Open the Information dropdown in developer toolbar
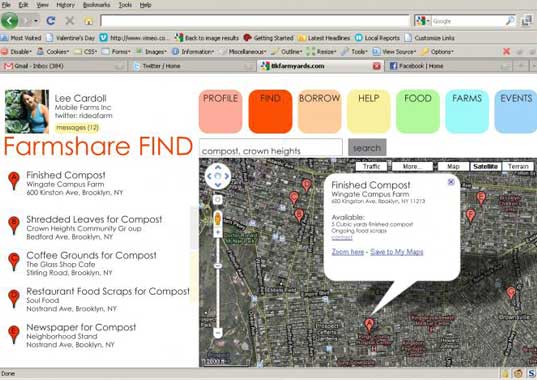 pos(193,52)
